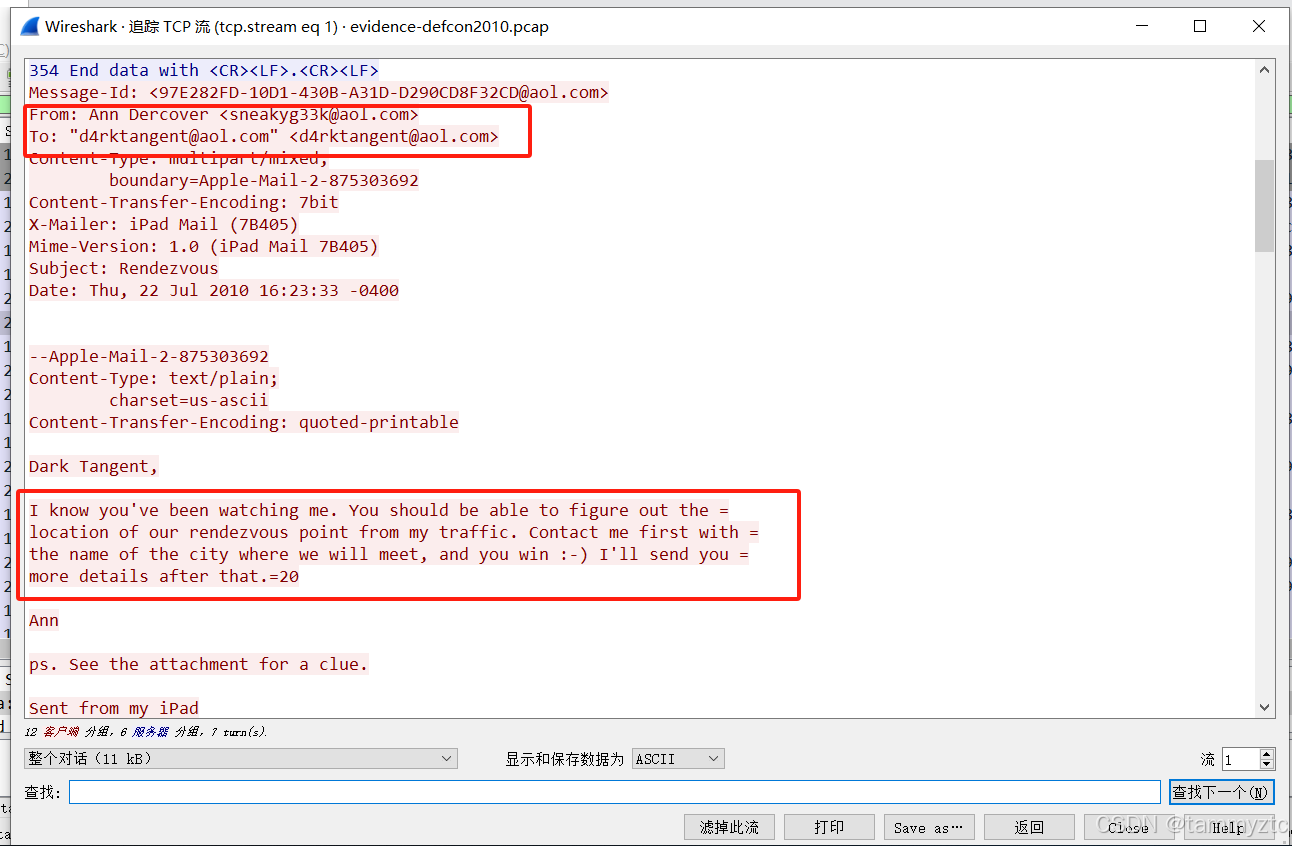Viewport: 1292px width, 846px height.
Task: Click the 查找下一个(N) find next button
Action: pos(1221,792)
